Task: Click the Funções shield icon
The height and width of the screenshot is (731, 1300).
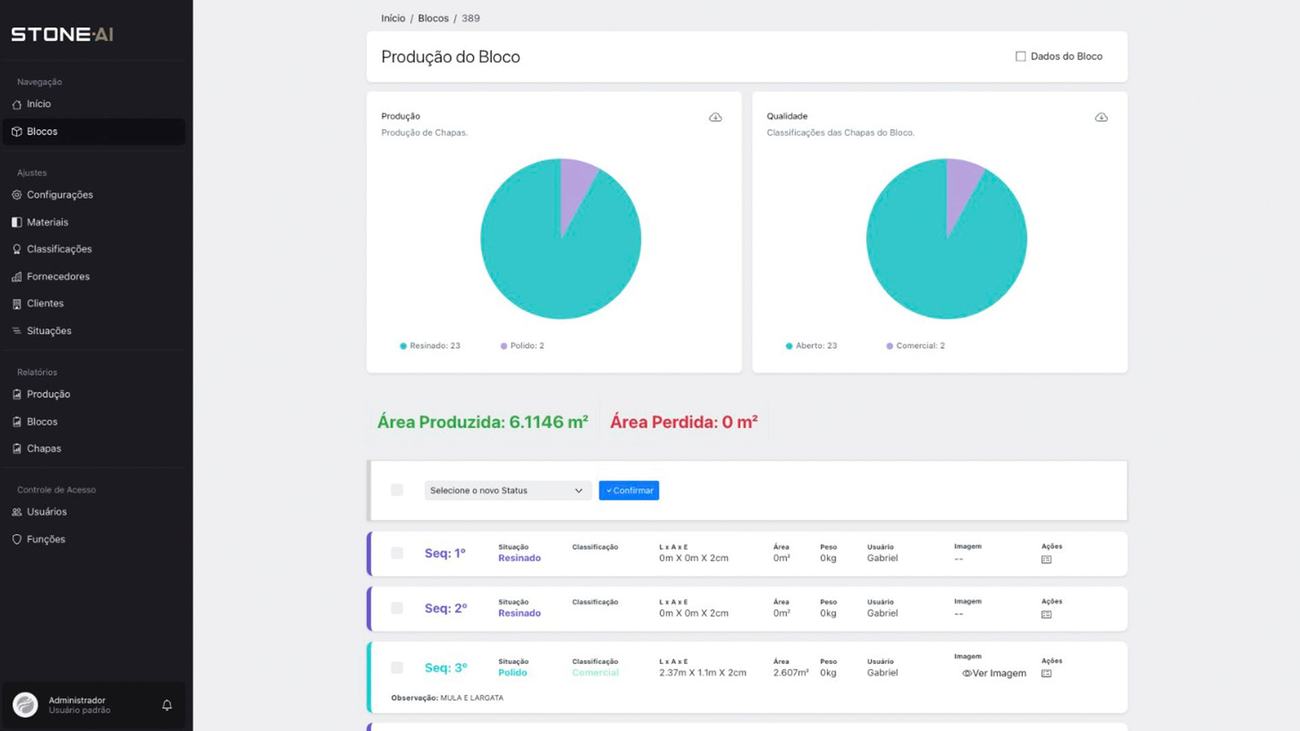Action: pos(17,539)
